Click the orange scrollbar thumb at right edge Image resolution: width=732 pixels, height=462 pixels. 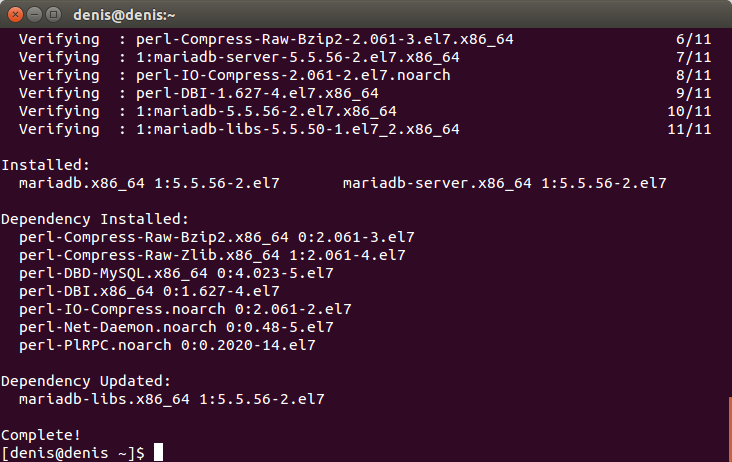tap(730, 428)
